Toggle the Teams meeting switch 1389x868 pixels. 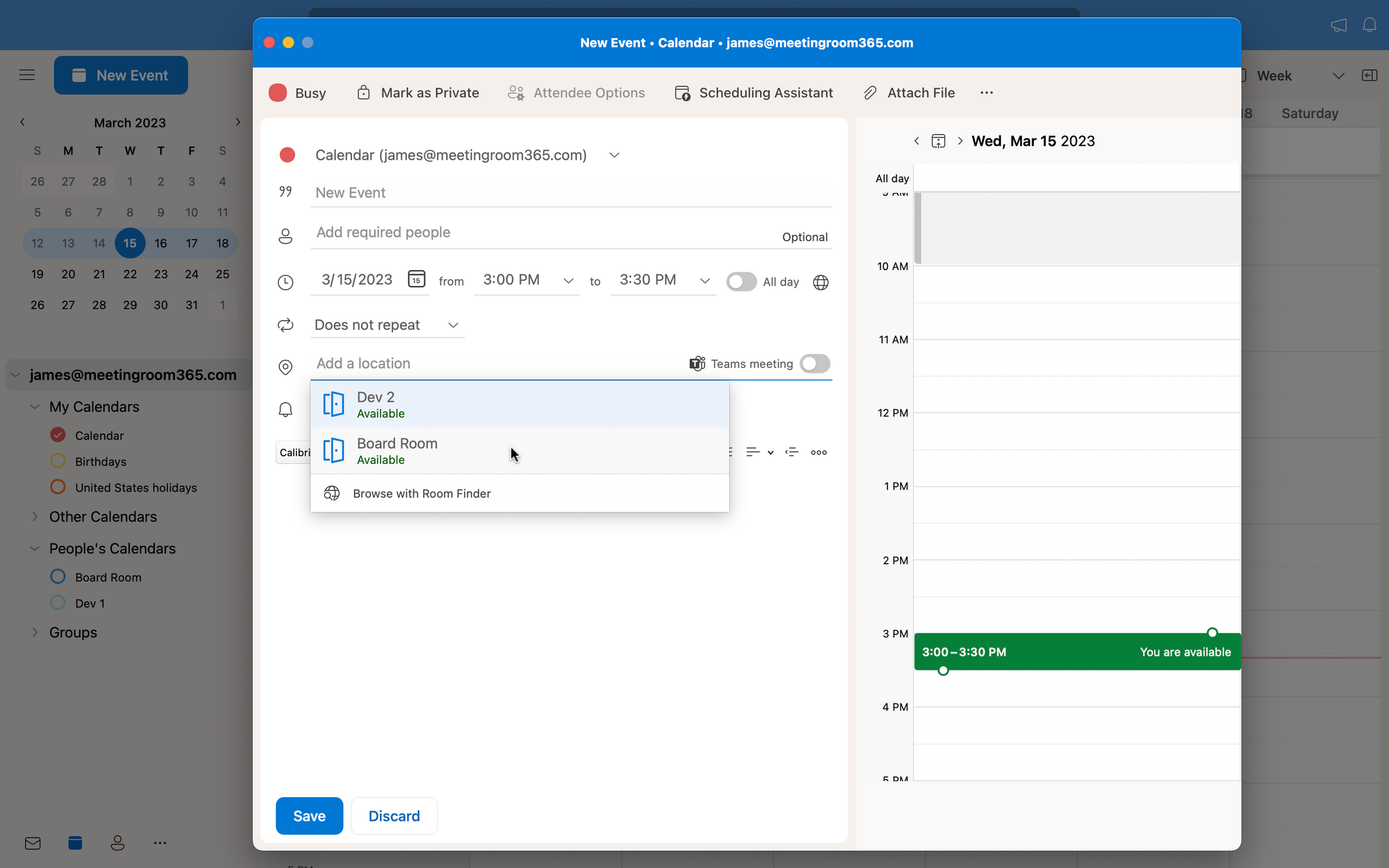tap(816, 363)
